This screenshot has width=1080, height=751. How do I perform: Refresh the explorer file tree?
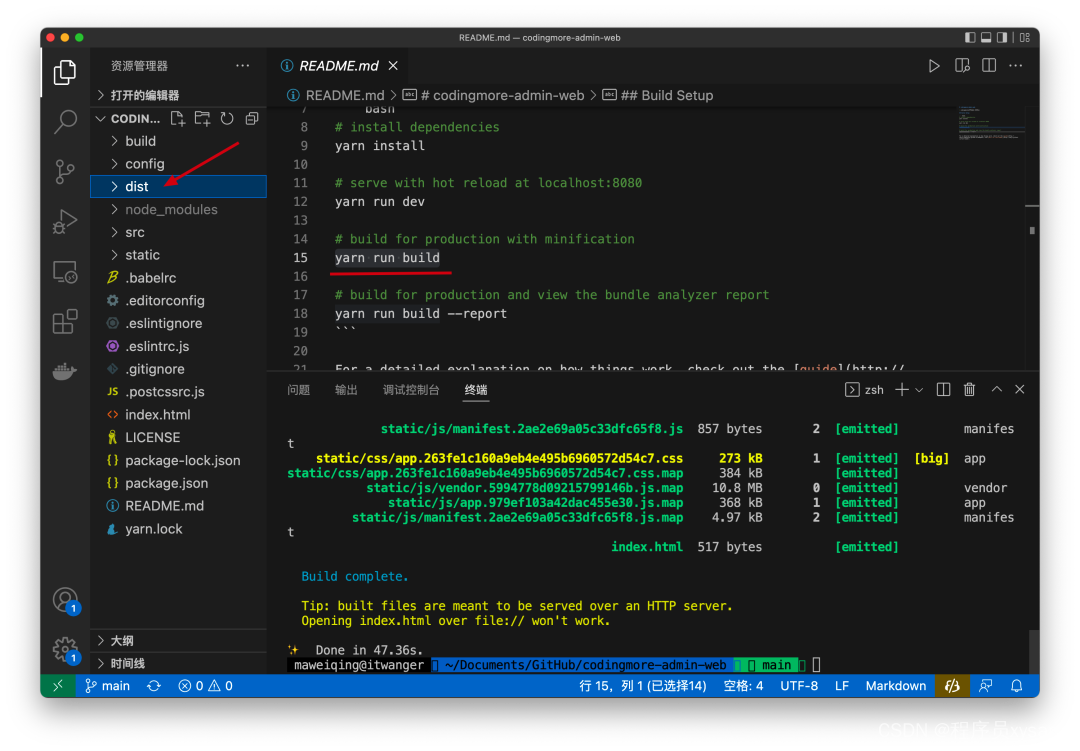tap(227, 119)
